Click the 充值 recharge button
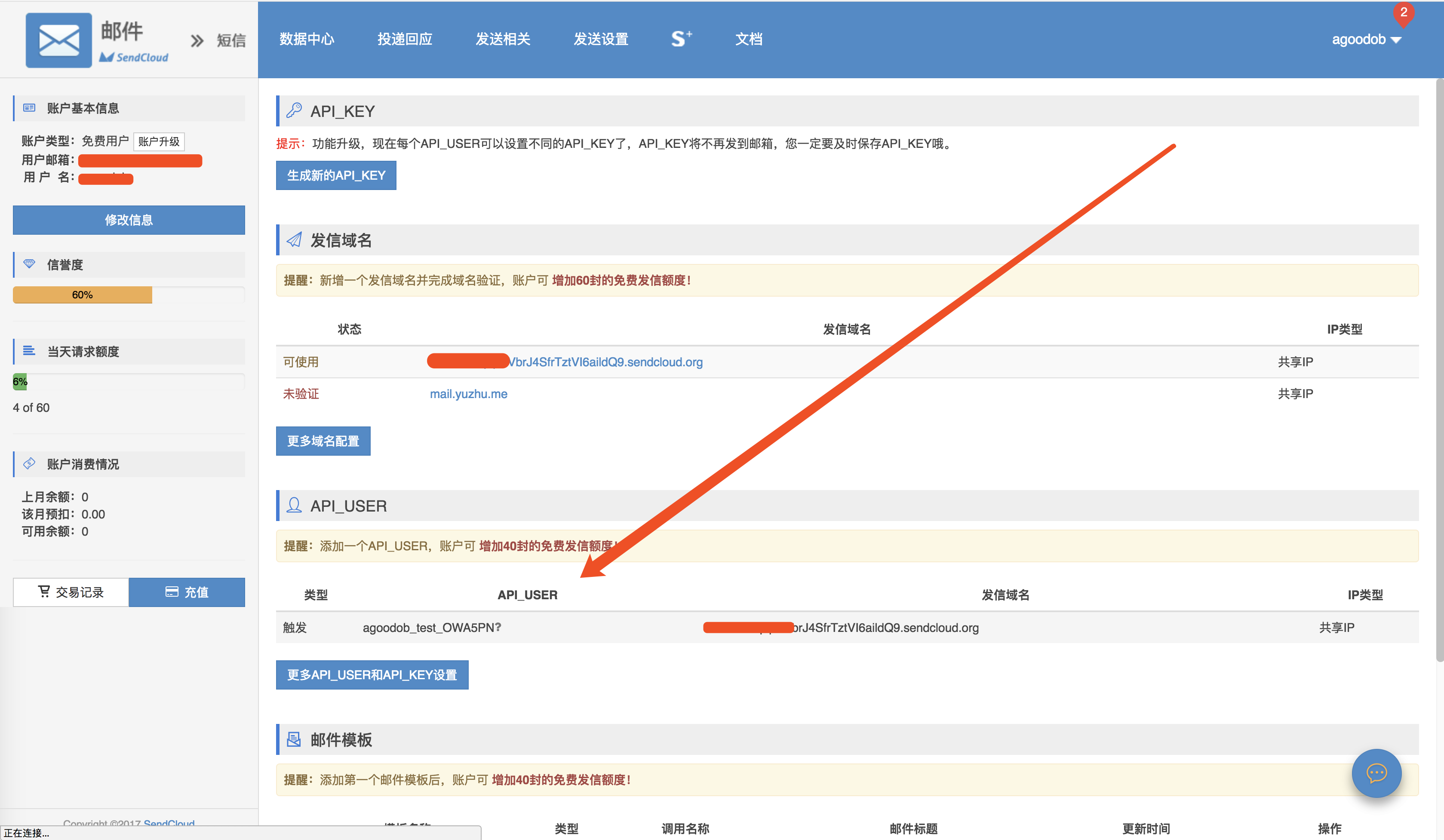 pyautogui.click(x=187, y=592)
